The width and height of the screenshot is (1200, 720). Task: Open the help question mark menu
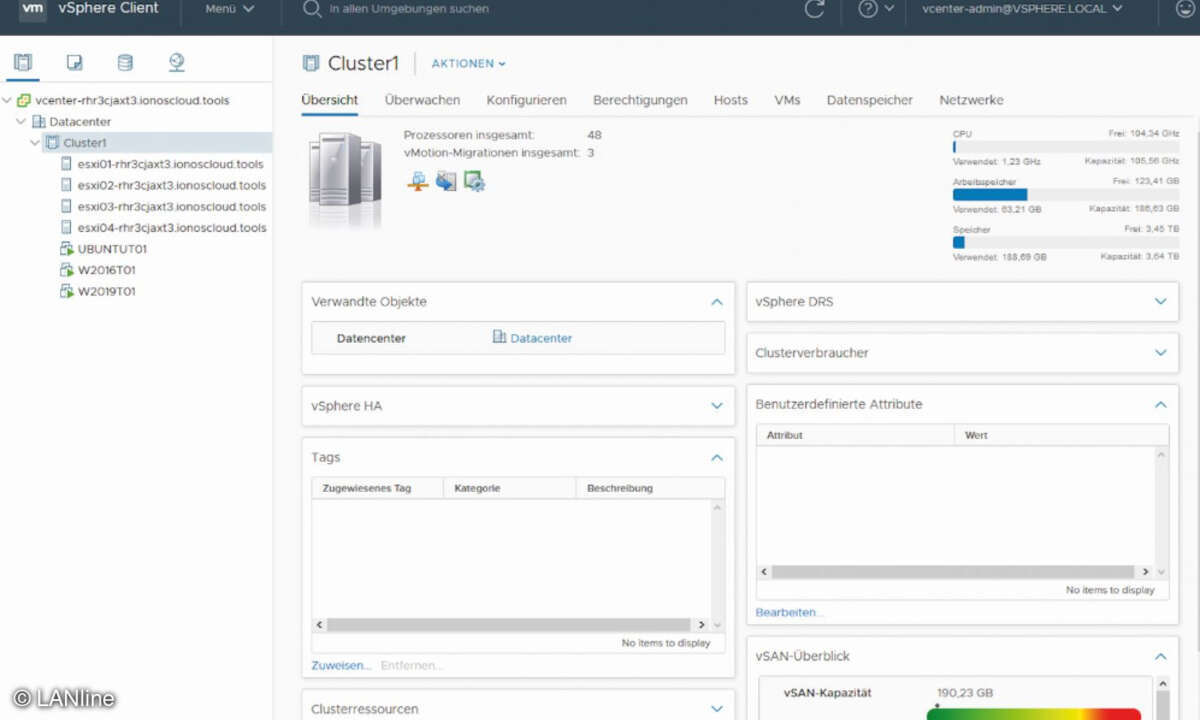[x=876, y=9]
